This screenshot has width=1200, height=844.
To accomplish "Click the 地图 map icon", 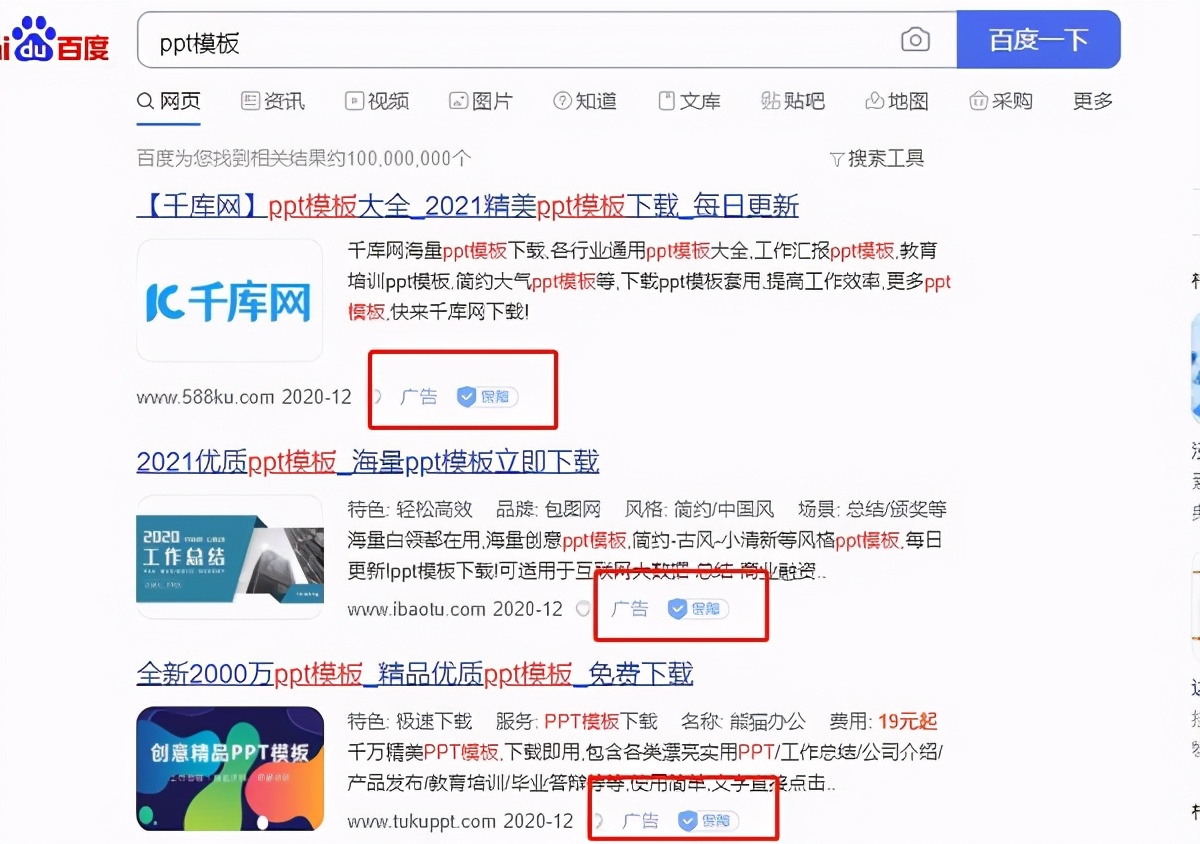I will pos(875,101).
